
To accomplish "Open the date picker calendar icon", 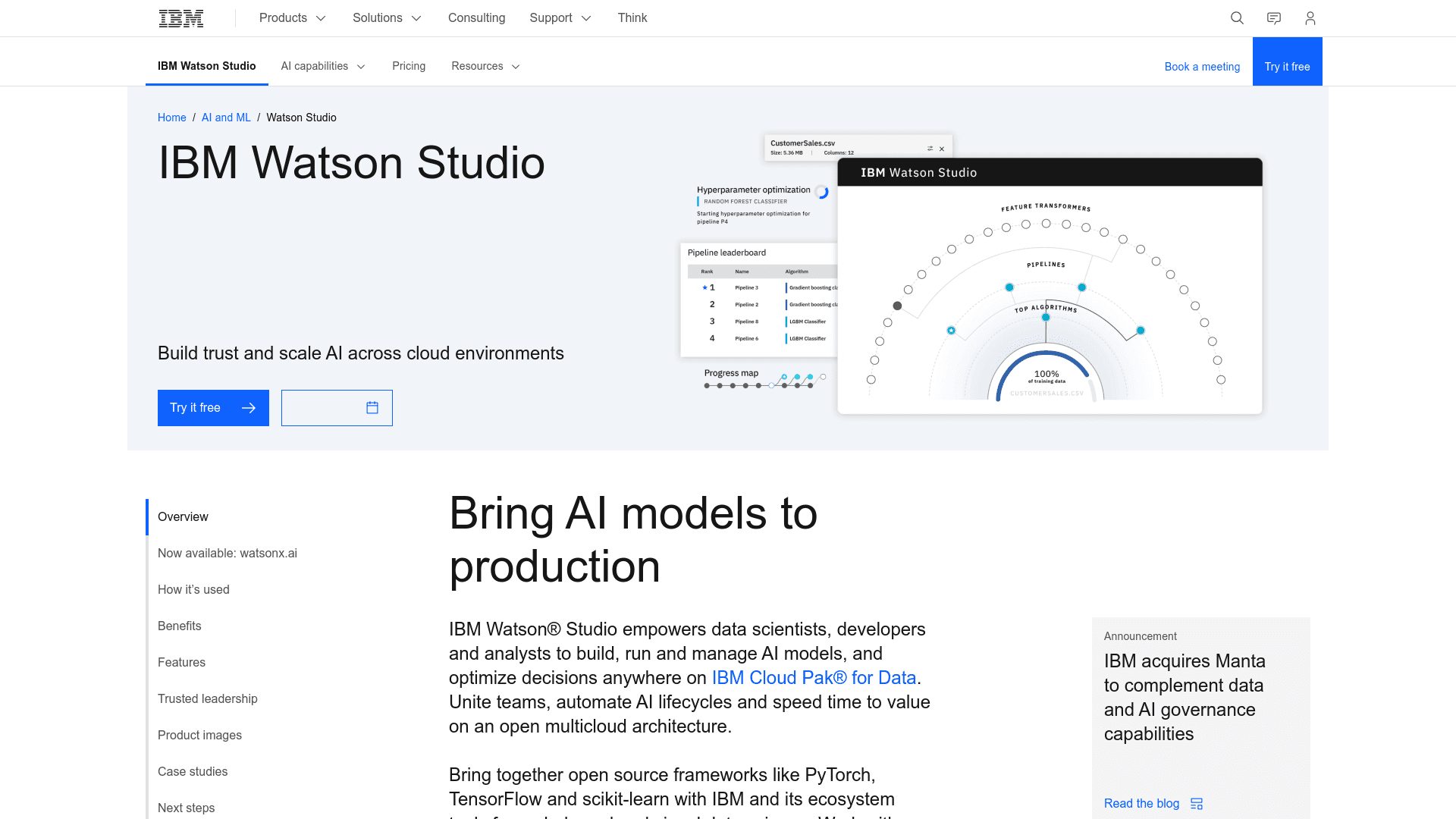I will (372, 407).
